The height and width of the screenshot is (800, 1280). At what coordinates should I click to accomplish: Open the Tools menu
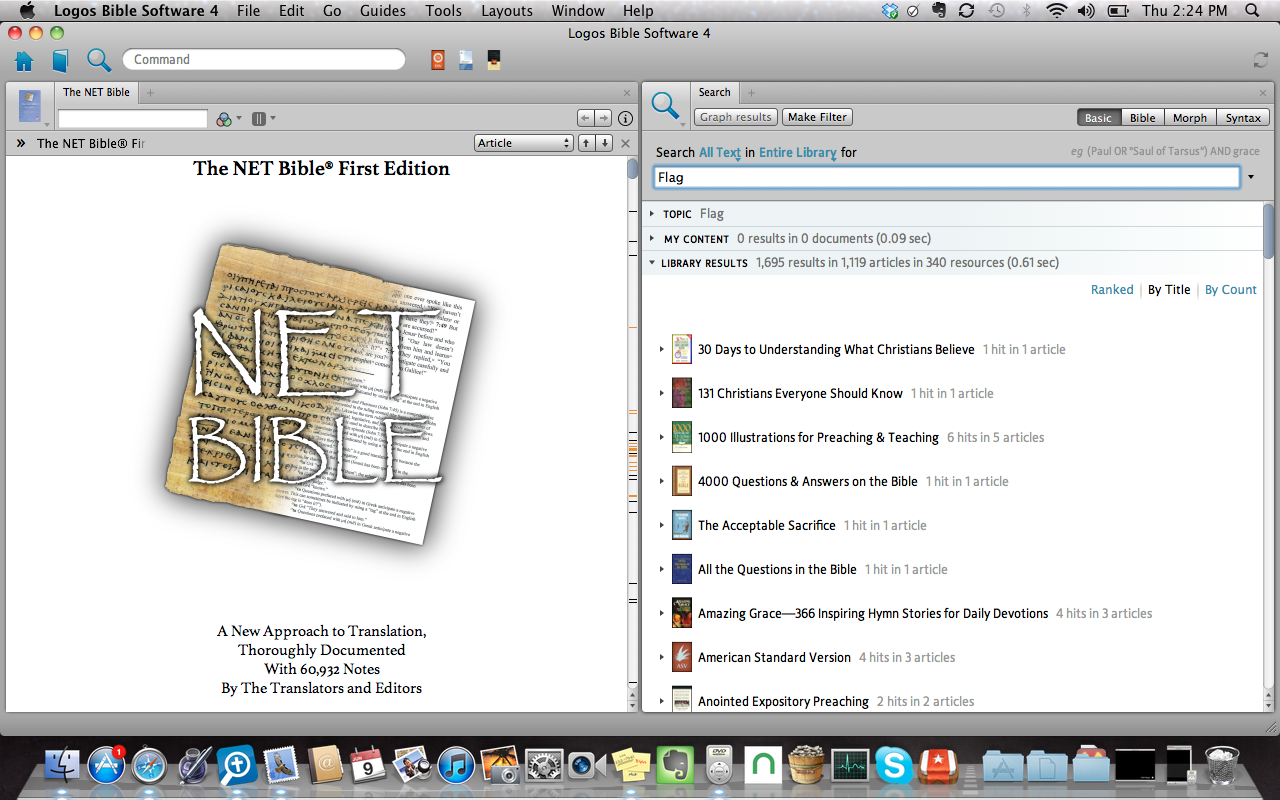[x=443, y=11]
